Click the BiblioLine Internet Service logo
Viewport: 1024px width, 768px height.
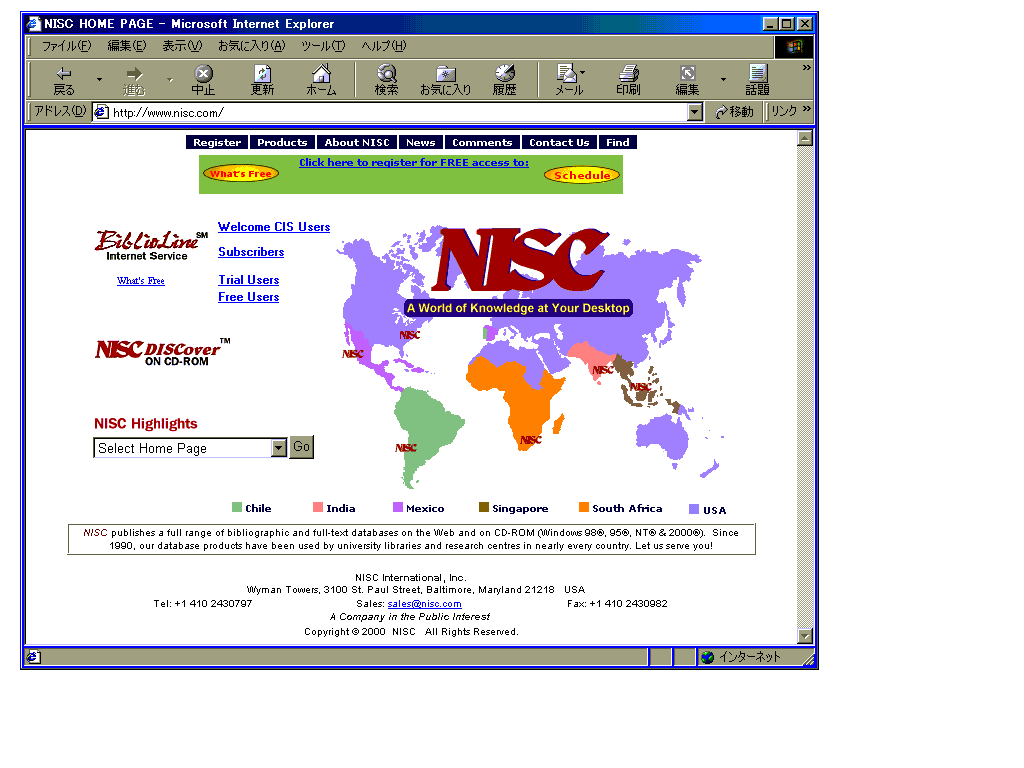[x=151, y=246]
